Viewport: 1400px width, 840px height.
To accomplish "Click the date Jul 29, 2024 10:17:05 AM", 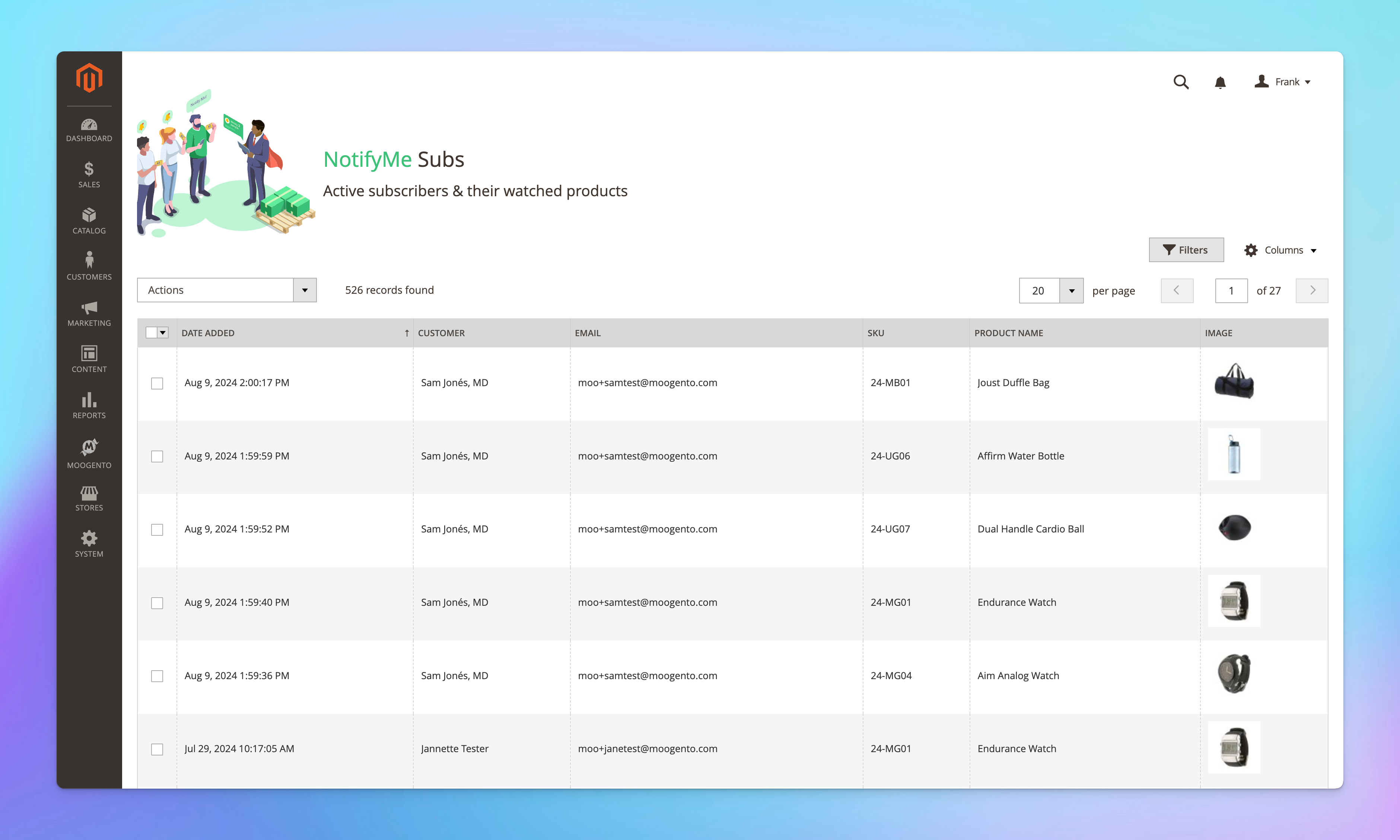I will (x=239, y=748).
